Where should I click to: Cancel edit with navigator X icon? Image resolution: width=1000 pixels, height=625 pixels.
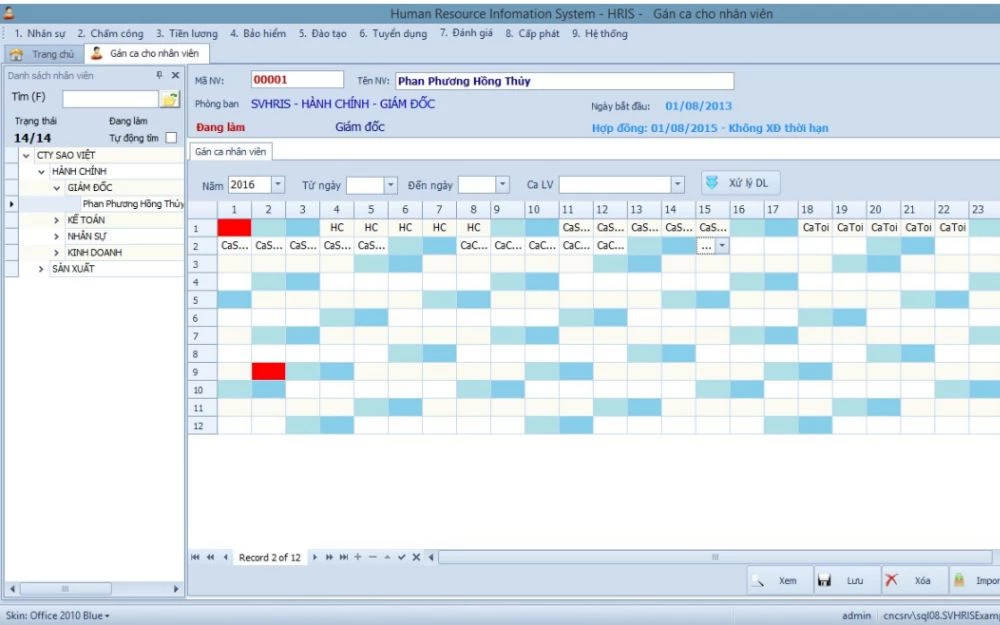coord(416,557)
